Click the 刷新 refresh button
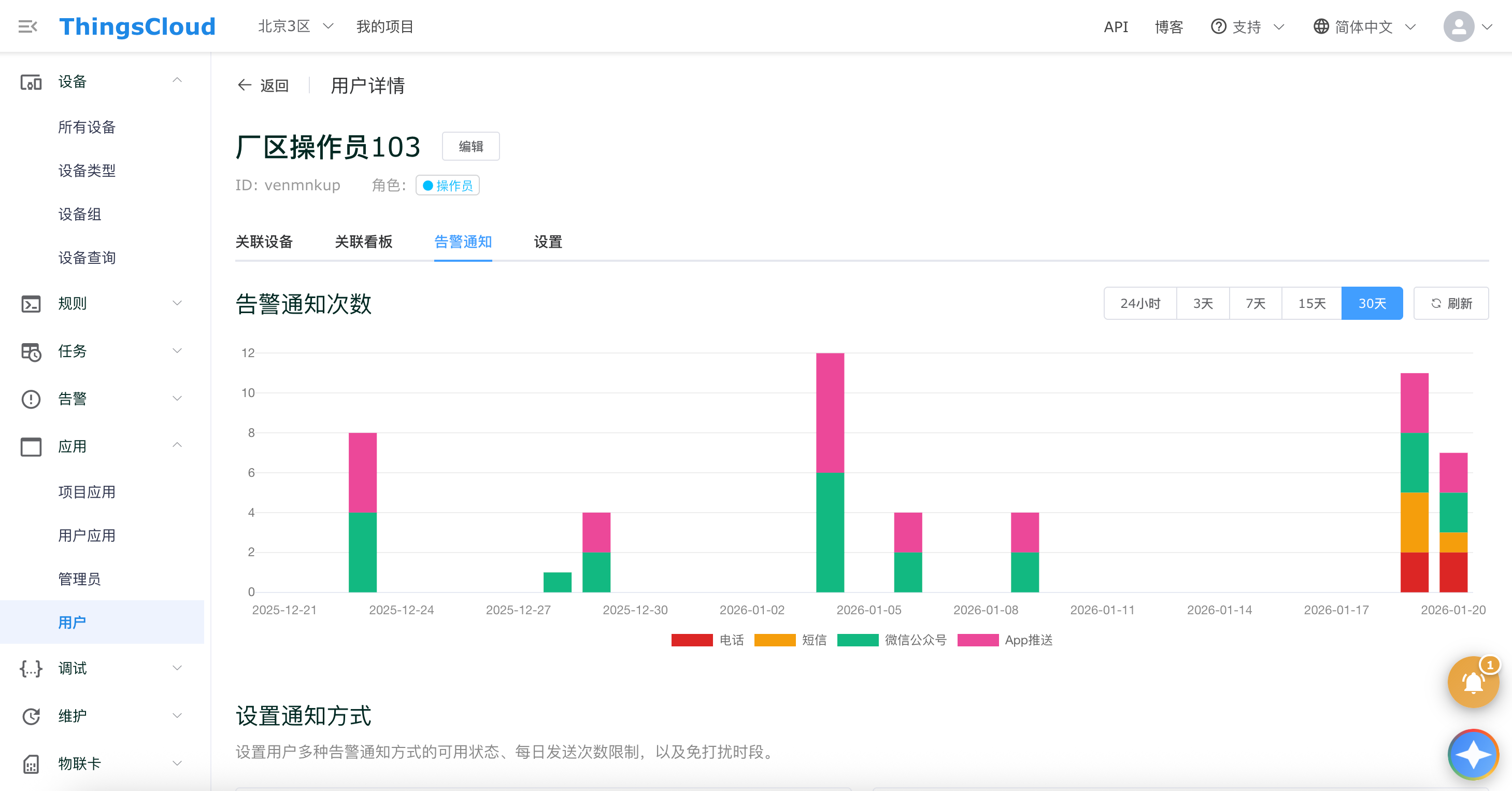The height and width of the screenshot is (791, 1512). (1450, 304)
